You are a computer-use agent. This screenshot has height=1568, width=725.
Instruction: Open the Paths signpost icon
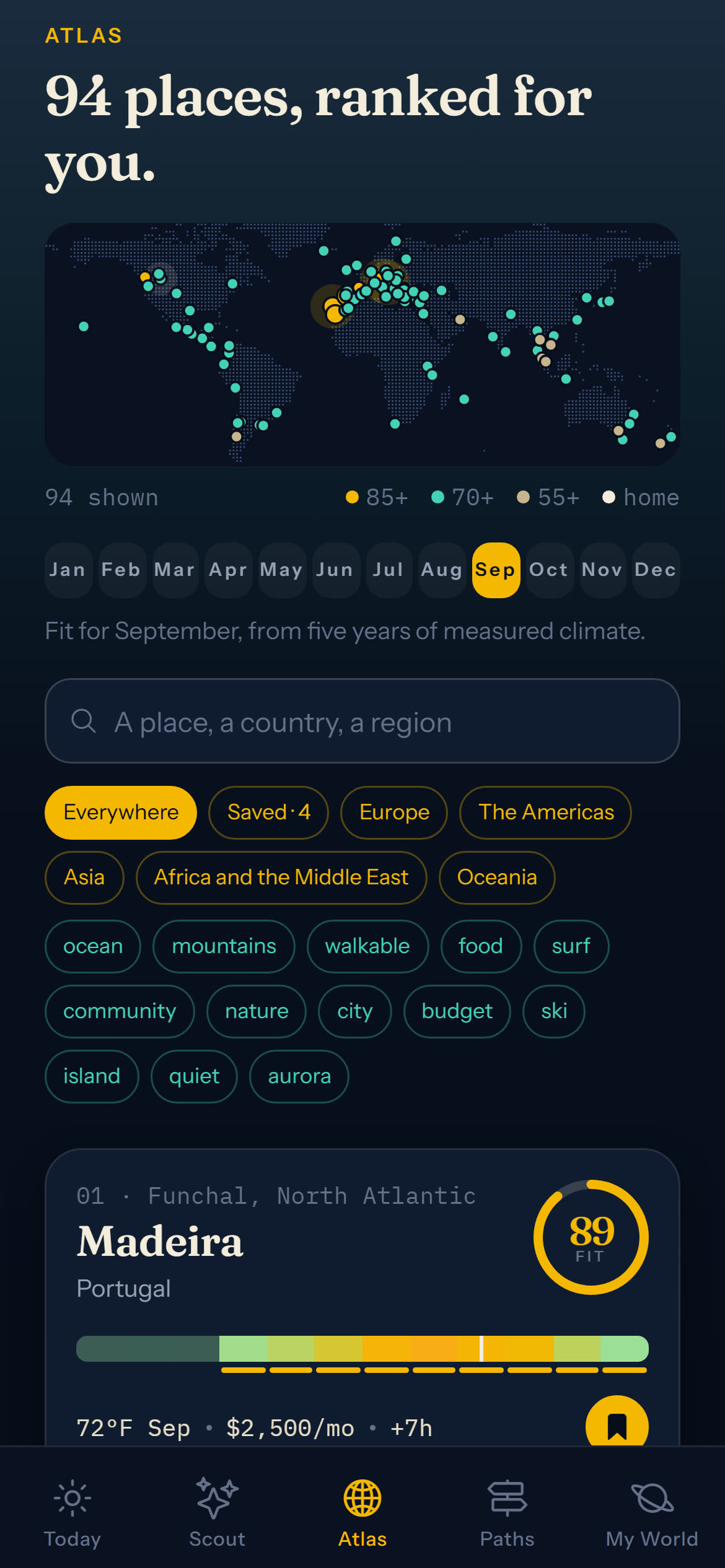[507, 1499]
